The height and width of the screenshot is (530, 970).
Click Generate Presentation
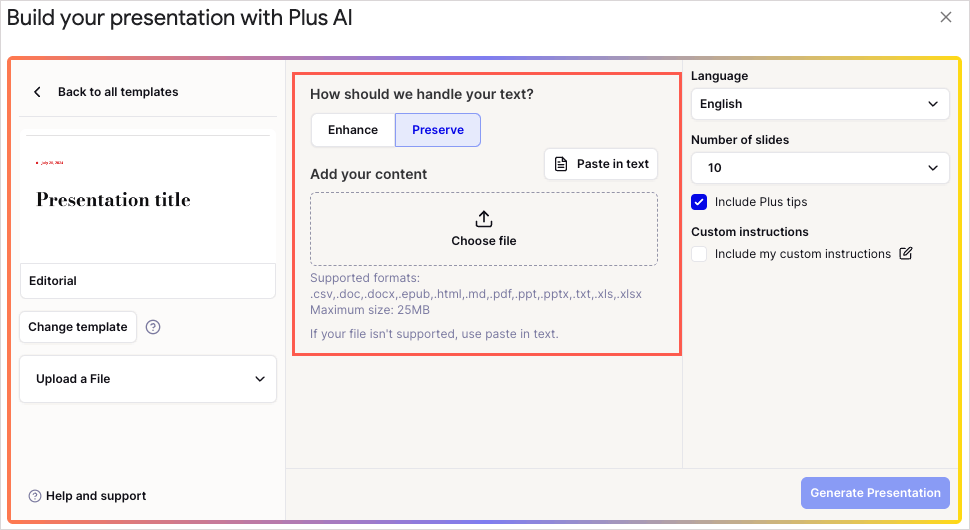[875, 493]
